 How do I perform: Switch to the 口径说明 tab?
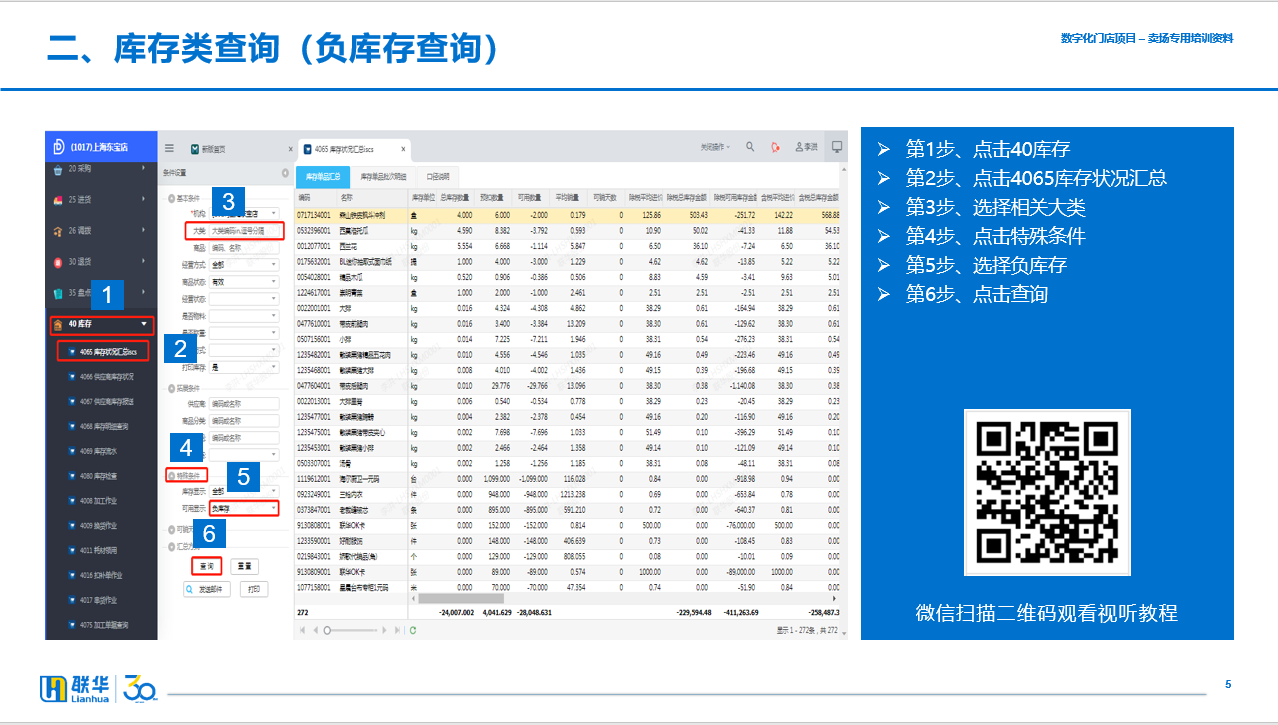pos(438,176)
